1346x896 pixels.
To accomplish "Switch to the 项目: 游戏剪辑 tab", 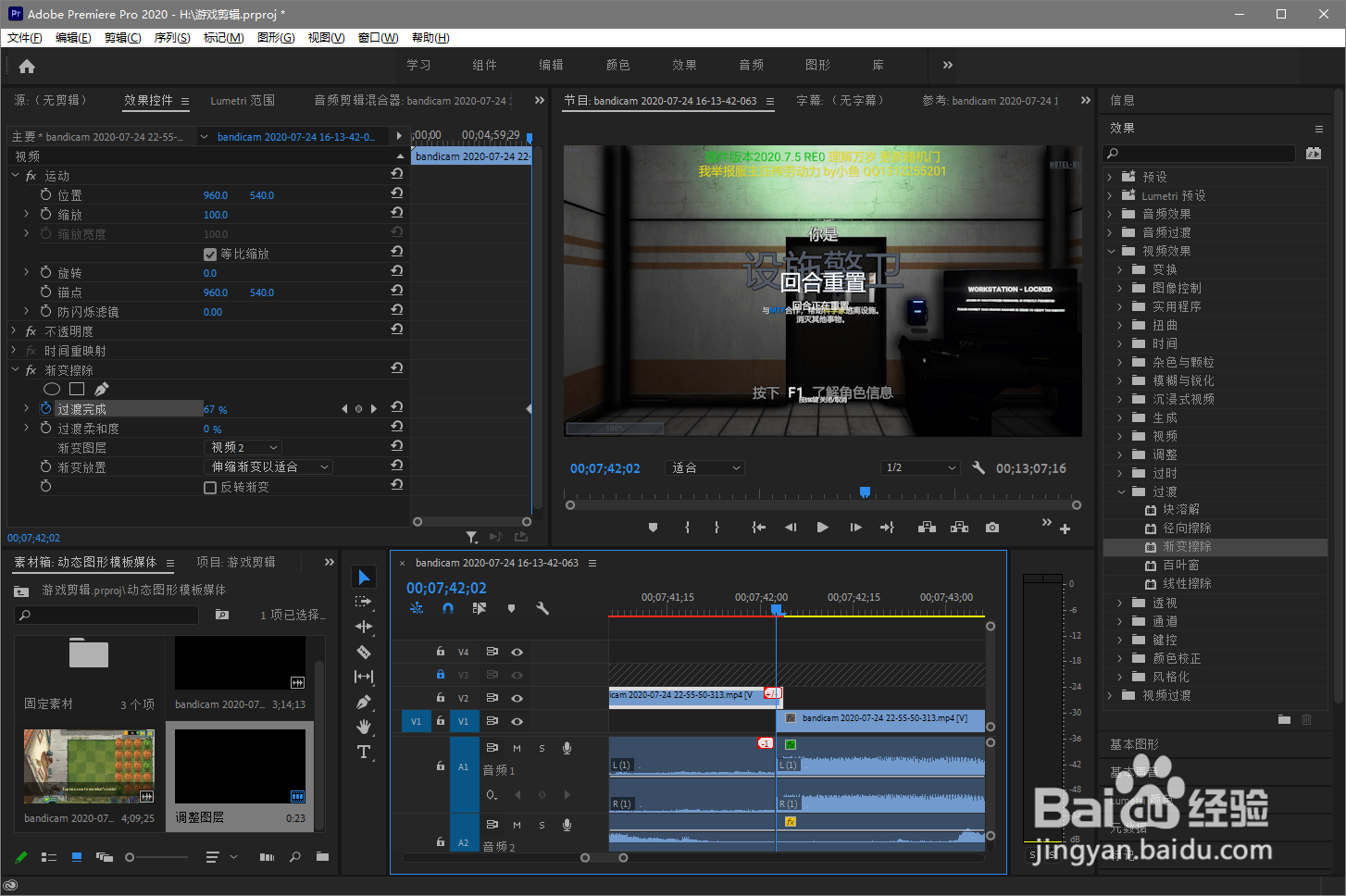I will coord(236,562).
